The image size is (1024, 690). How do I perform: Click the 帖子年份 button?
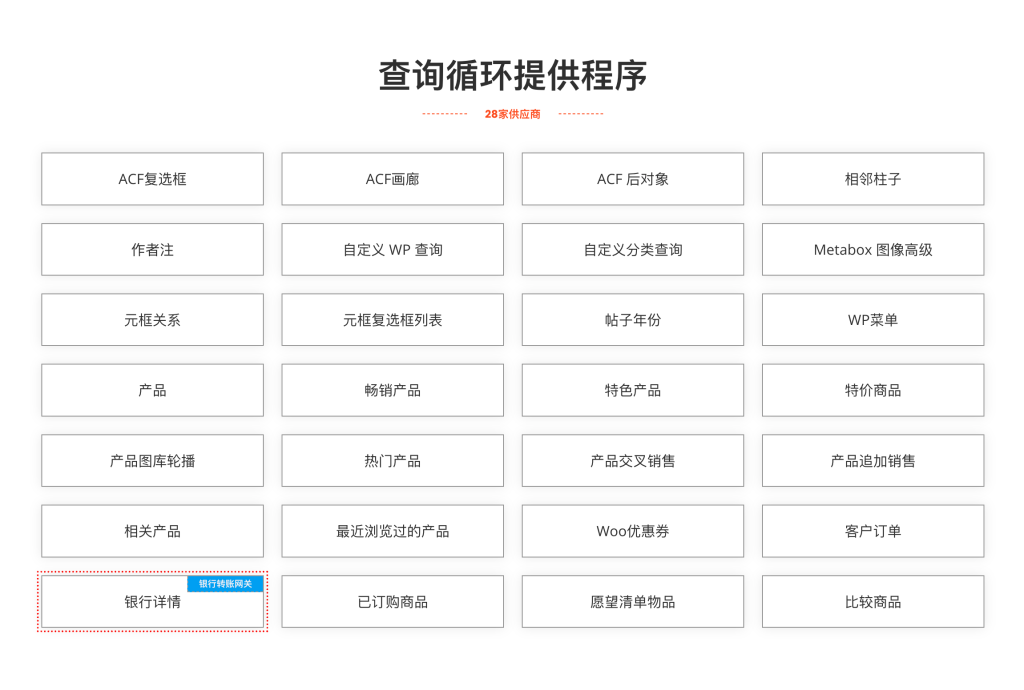point(632,320)
